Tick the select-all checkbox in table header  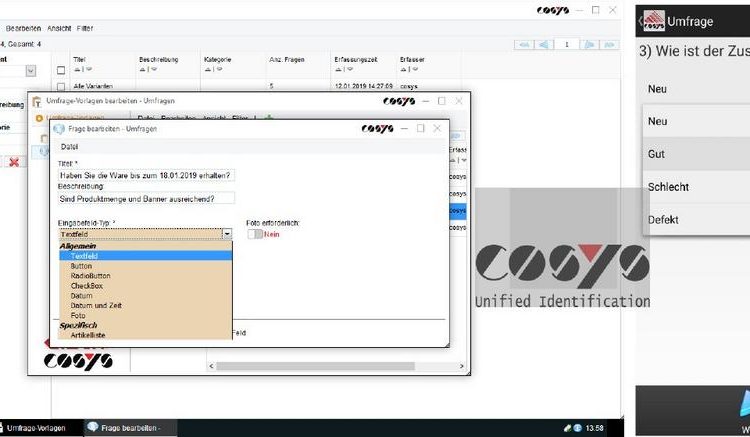61,70
